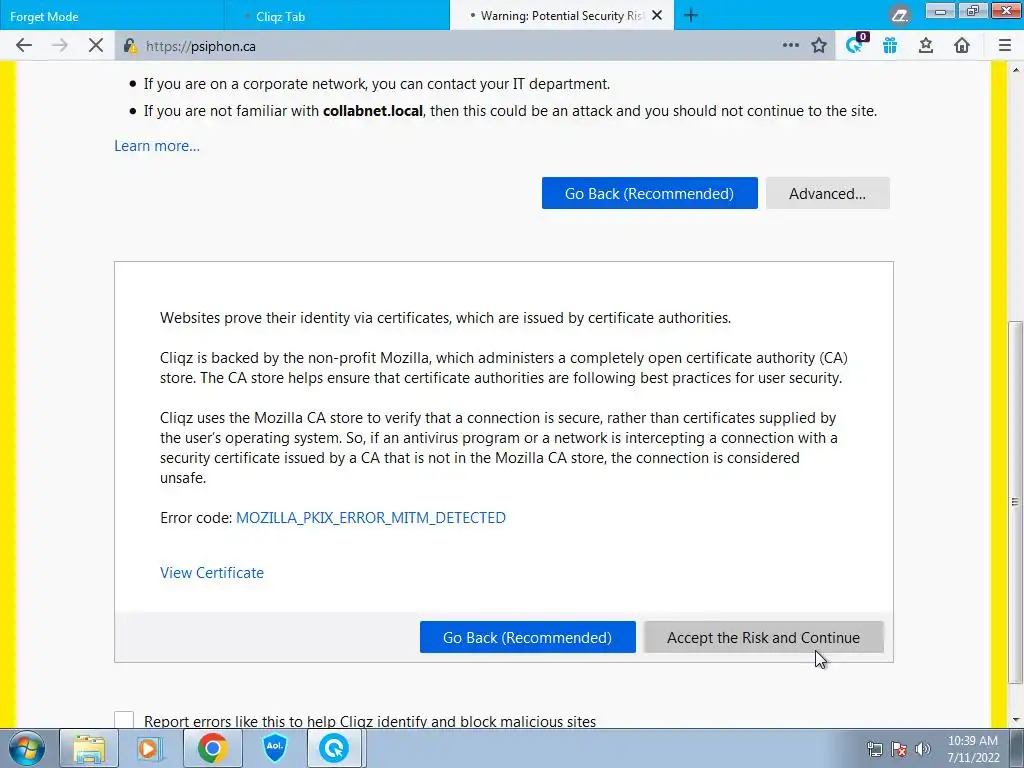Click Go Back (Recommended) in advanced panel

click(528, 637)
